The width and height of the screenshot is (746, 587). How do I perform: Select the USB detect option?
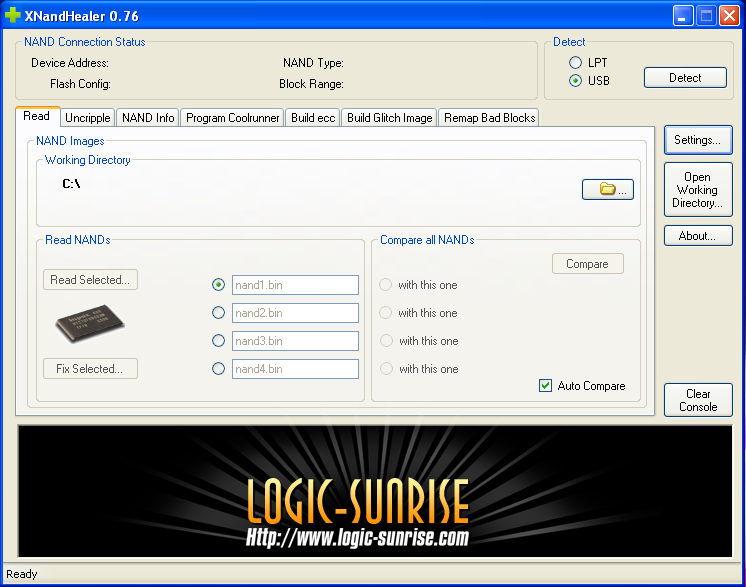coord(575,81)
